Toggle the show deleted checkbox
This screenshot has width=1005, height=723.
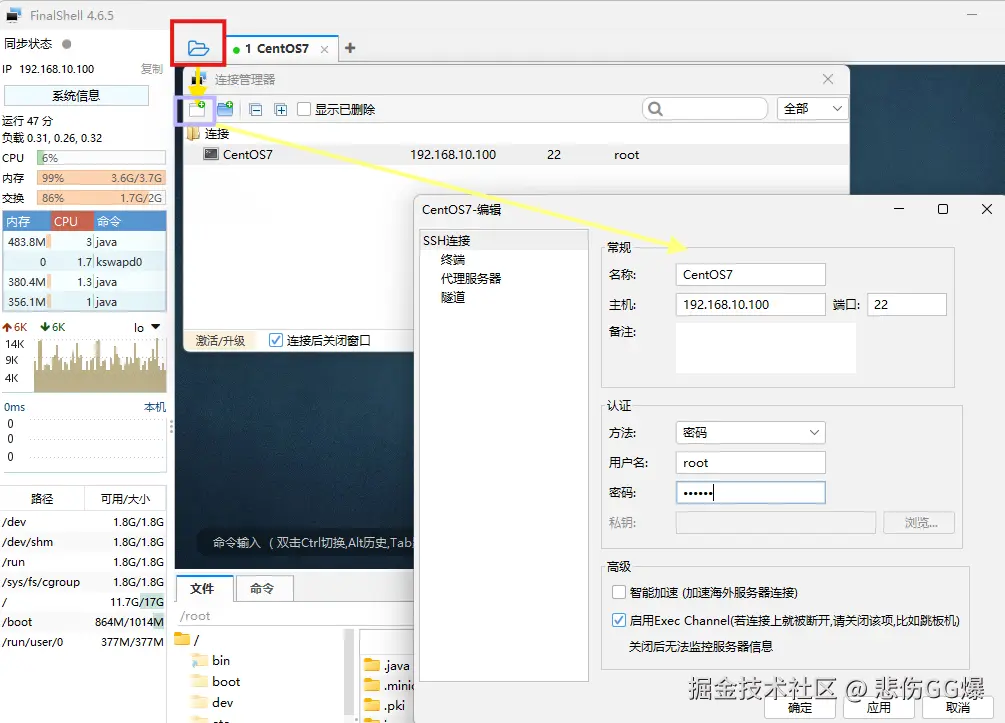(x=304, y=110)
